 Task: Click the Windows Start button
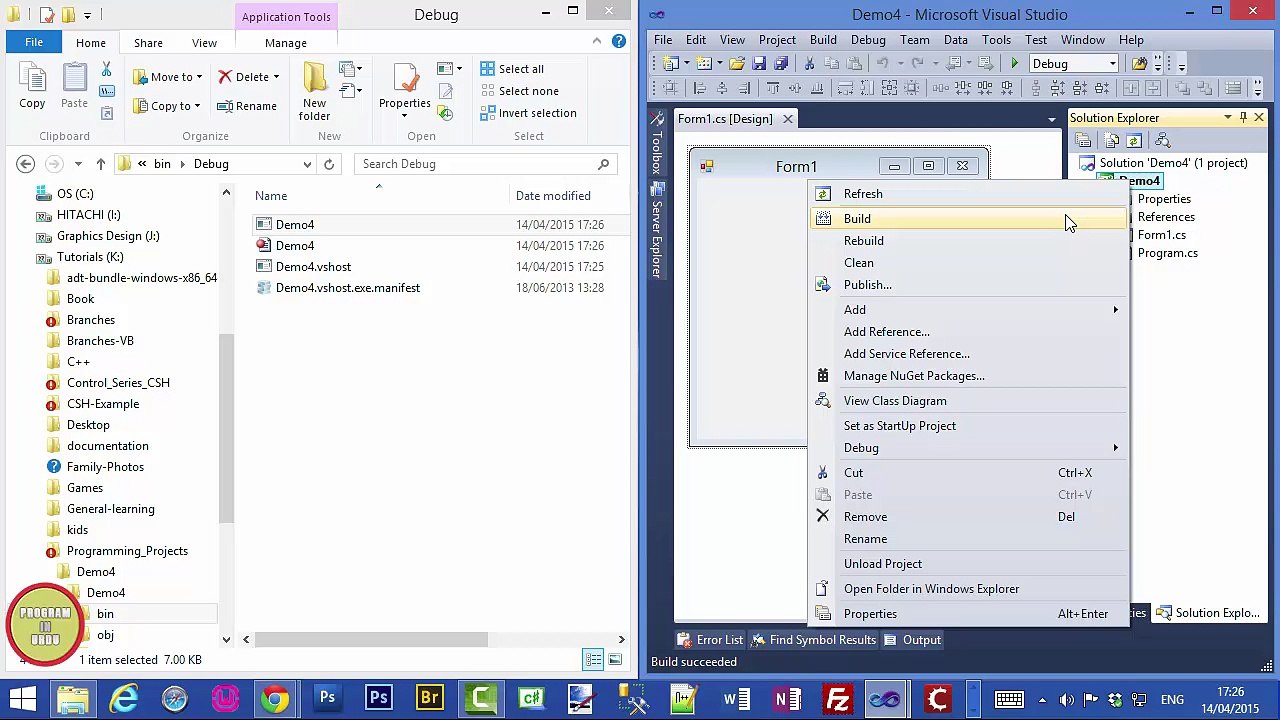22,698
